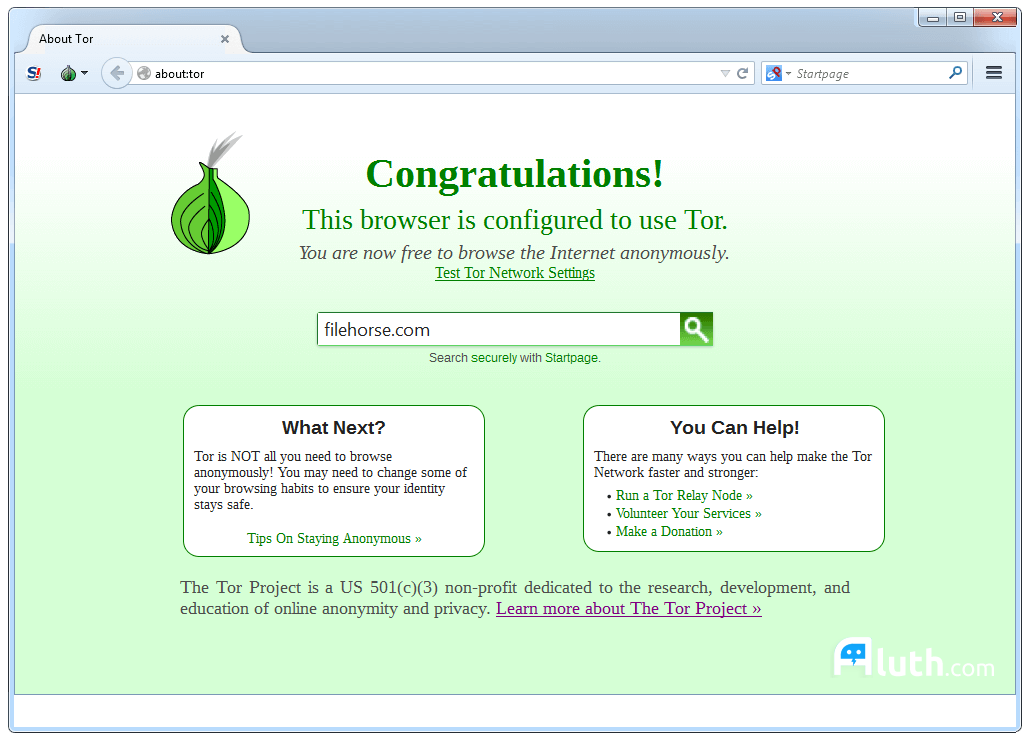Click the globe site identity icon
This screenshot has height=738, width=1028.
144,73
